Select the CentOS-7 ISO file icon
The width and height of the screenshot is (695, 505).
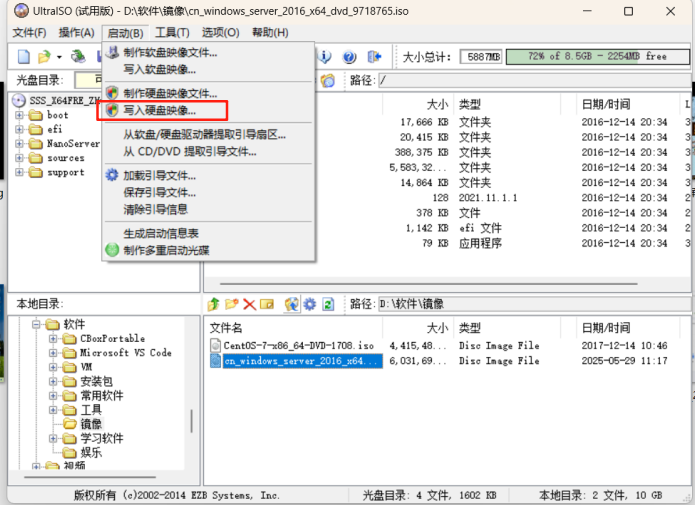click(215, 345)
